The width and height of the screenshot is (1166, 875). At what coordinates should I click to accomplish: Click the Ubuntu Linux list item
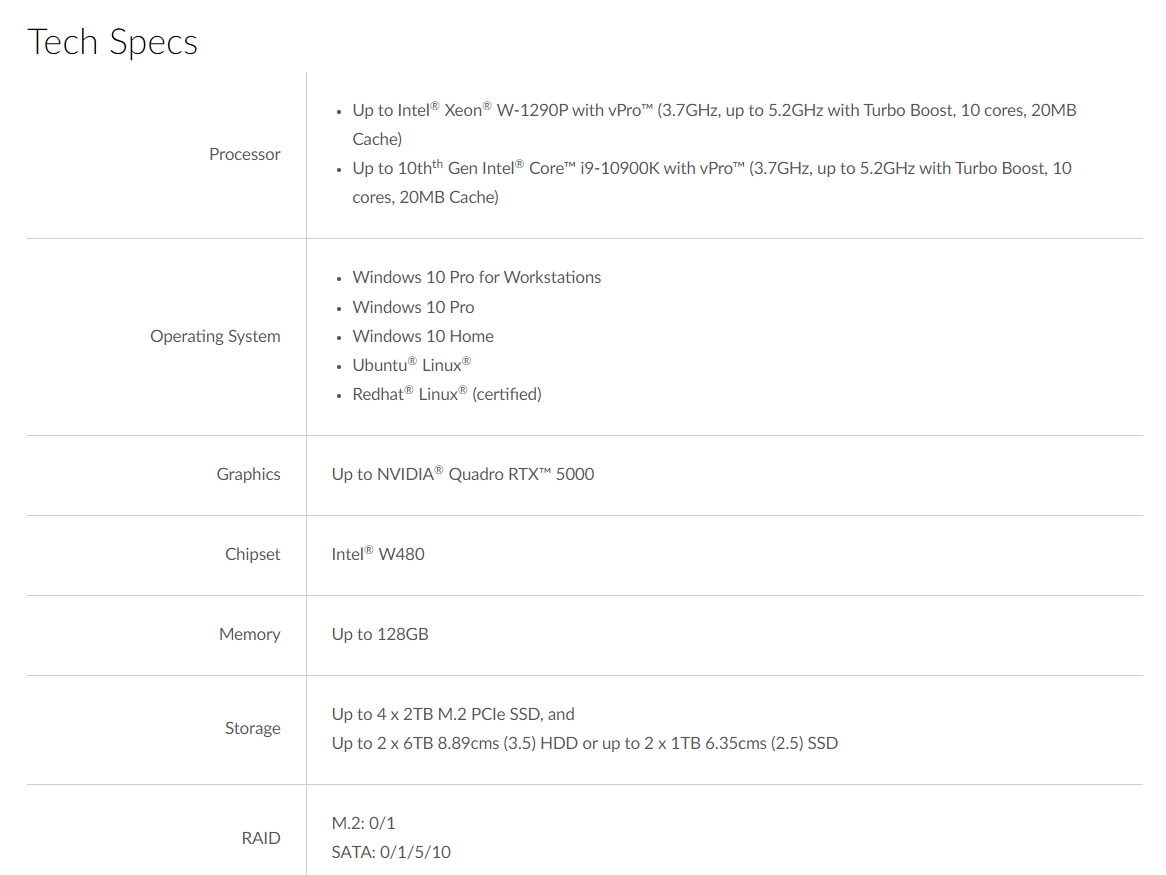412,365
